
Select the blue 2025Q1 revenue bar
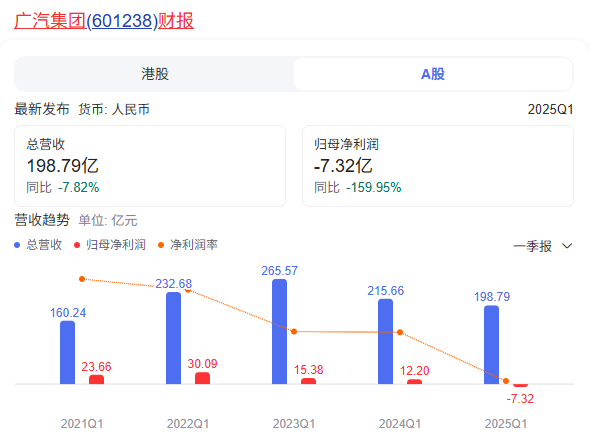click(x=491, y=345)
